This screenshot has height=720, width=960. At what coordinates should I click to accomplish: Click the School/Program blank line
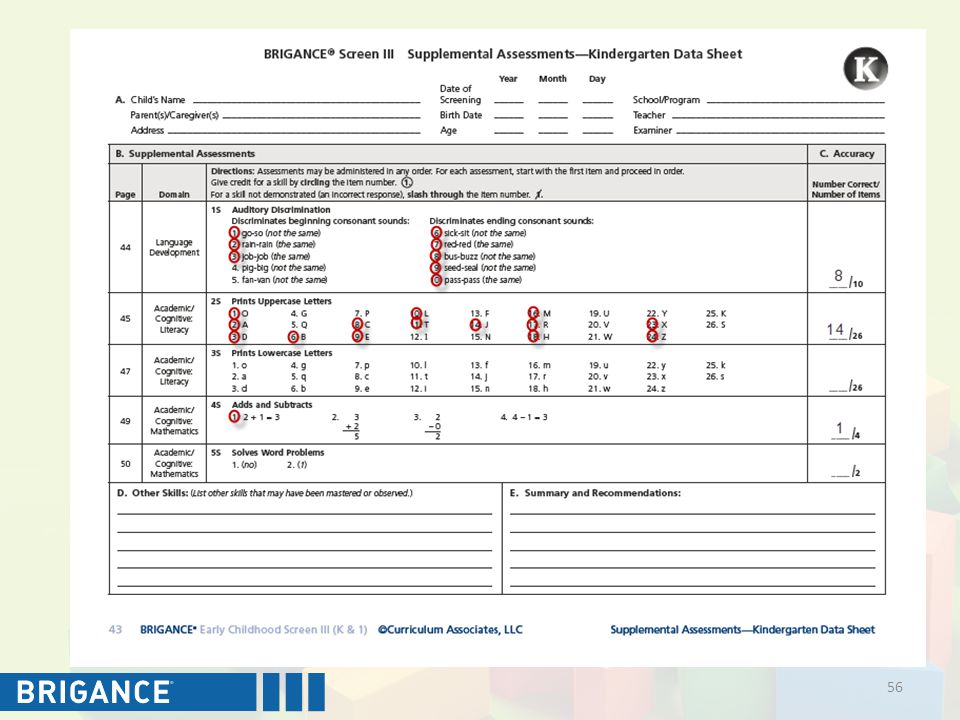click(795, 101)
